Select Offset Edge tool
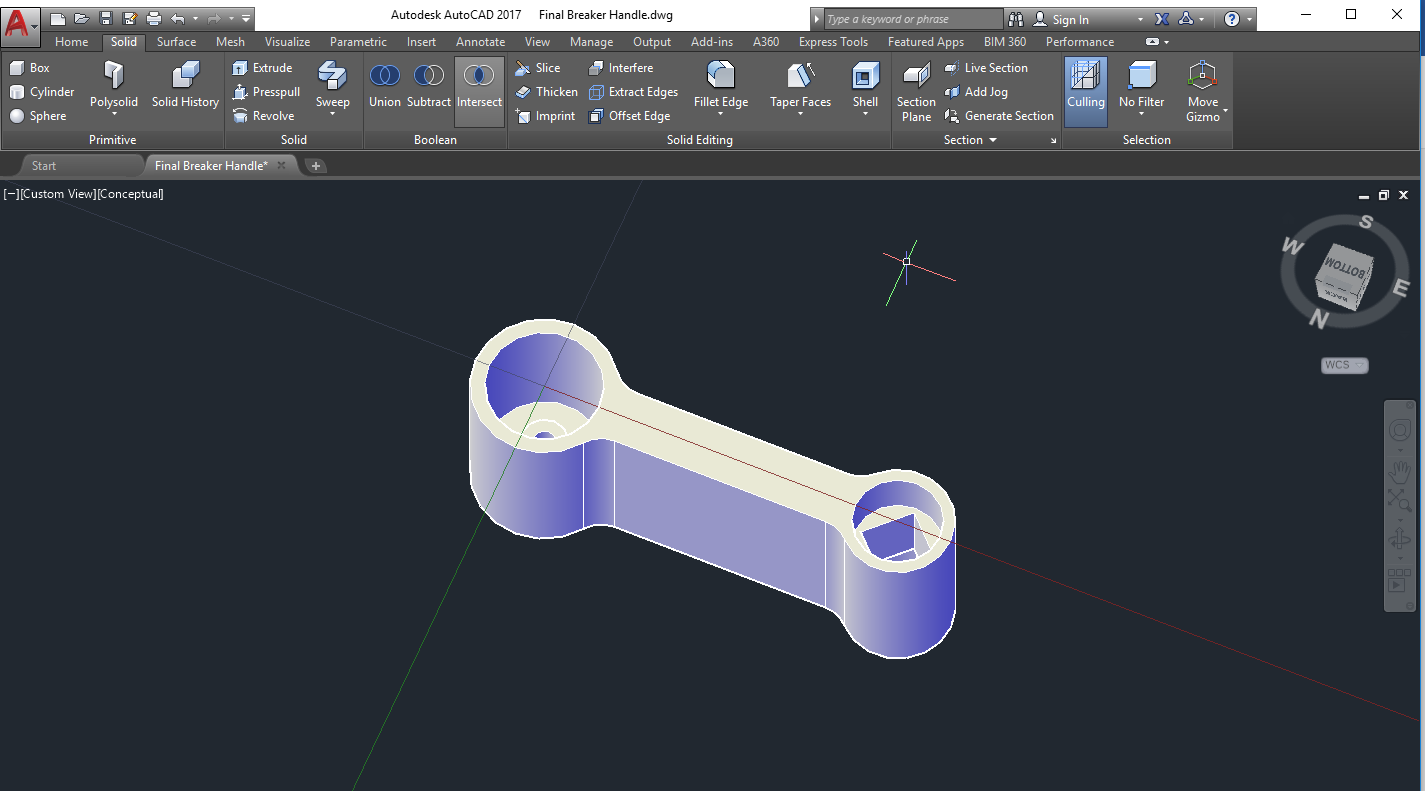Viewport: 1425px width, 791px height. point(629,116)
